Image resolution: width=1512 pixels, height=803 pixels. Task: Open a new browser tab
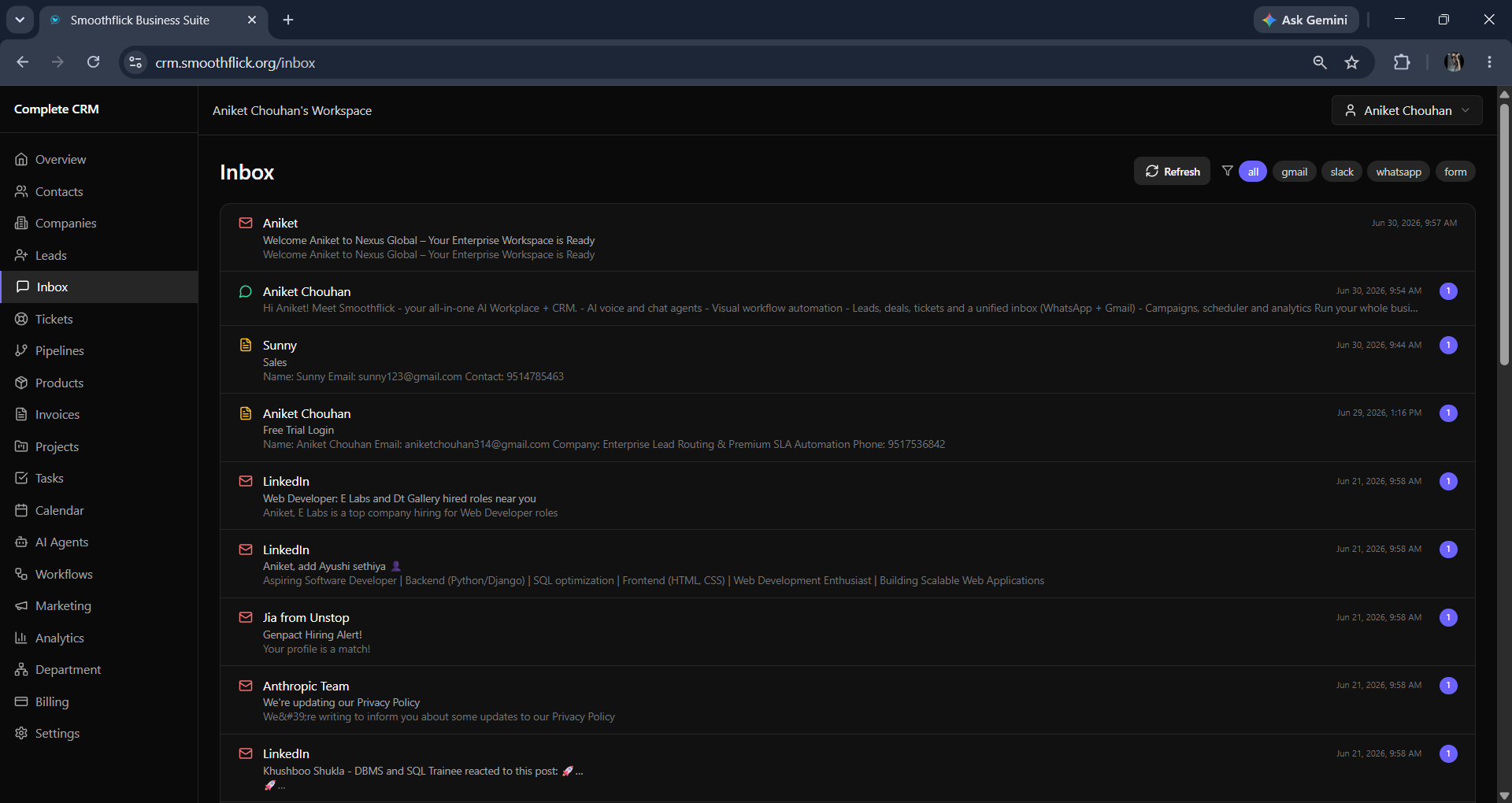point(288,20)
